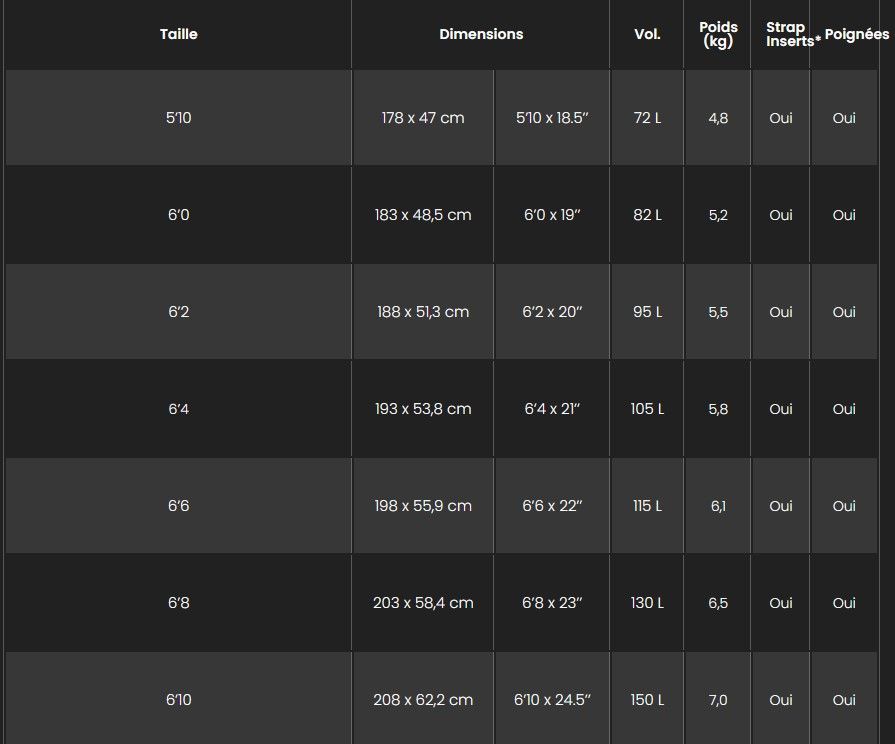Click the Taille column header
895x744 pixels.
(x=179, y=34)
